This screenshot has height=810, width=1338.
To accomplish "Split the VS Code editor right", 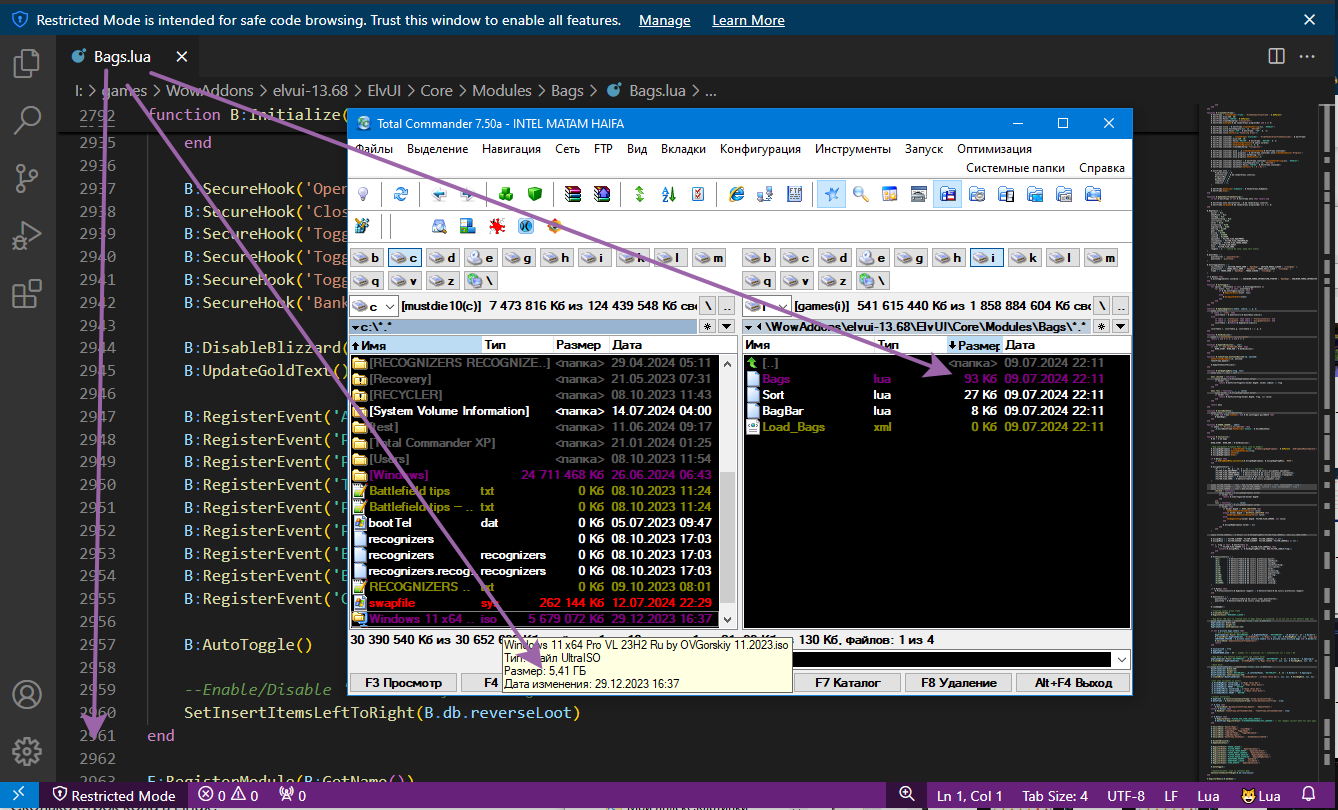I will coord(1276,56).
